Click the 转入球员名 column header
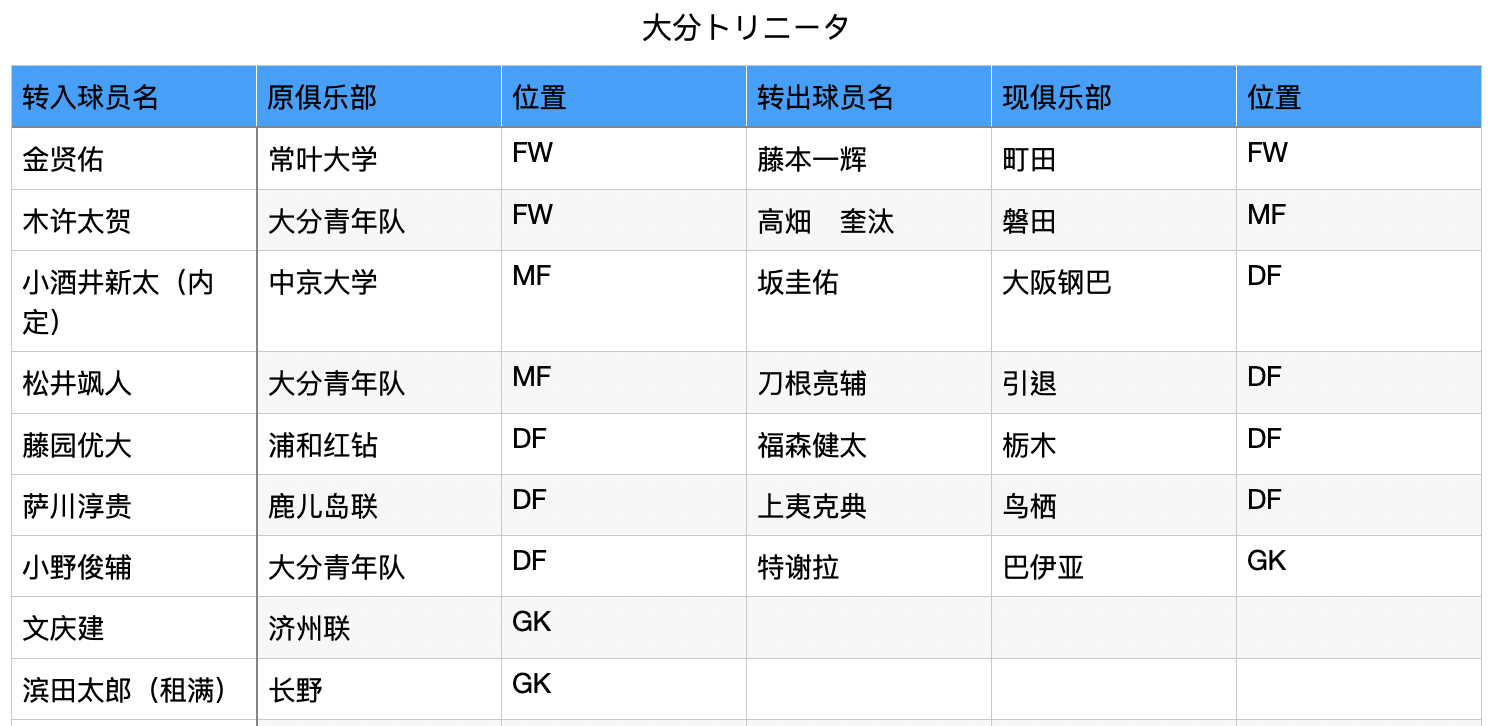The width and height of the screenshot is (1492, 726). pyautogui.click(x=134, y=97)
